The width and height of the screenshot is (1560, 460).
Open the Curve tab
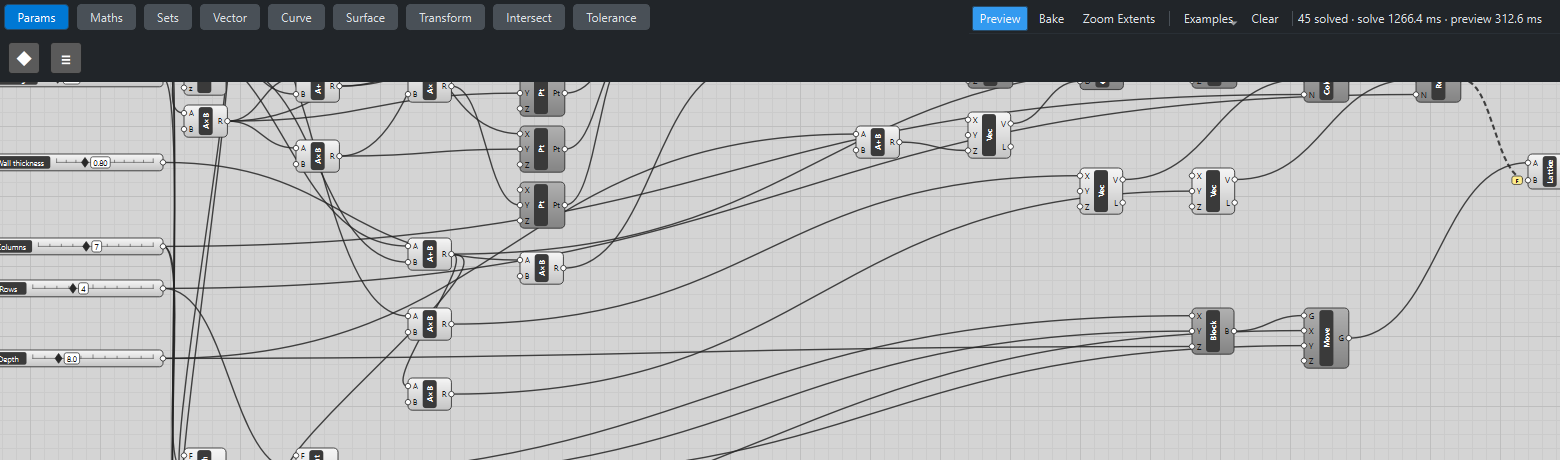(296, 18)
